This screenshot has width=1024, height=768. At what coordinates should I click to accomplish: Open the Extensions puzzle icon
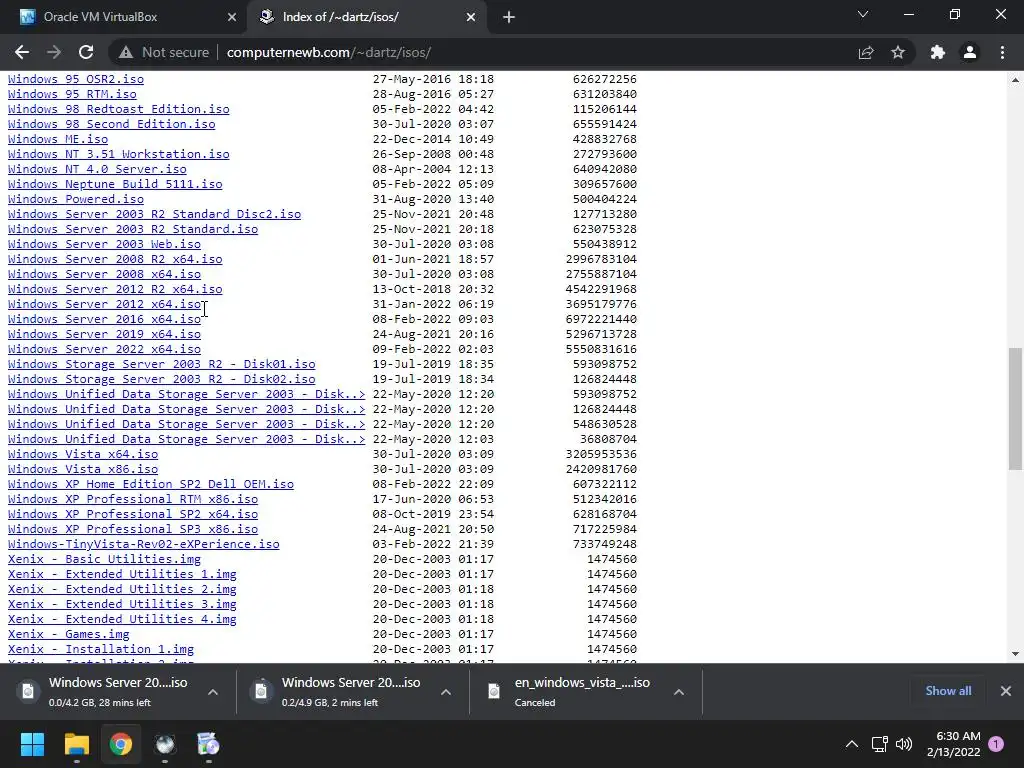click(938, 52)
